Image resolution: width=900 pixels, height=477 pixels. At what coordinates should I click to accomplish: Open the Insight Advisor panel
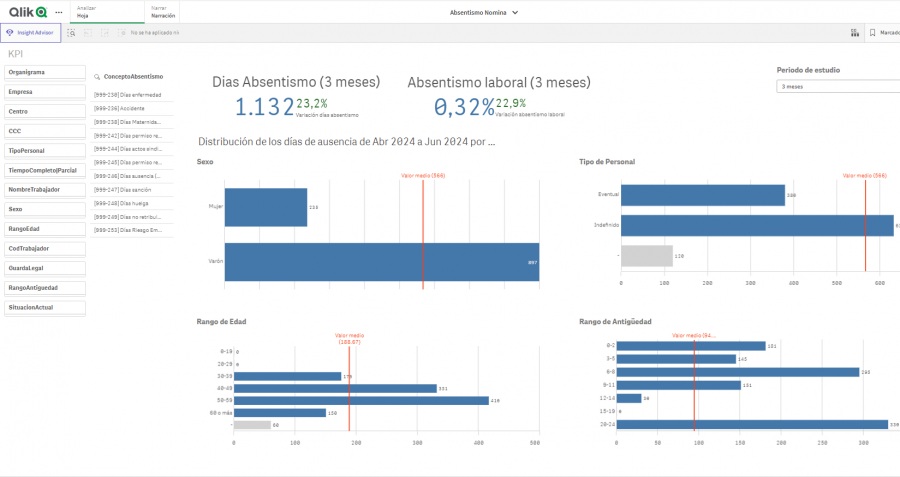click(31, 33)
